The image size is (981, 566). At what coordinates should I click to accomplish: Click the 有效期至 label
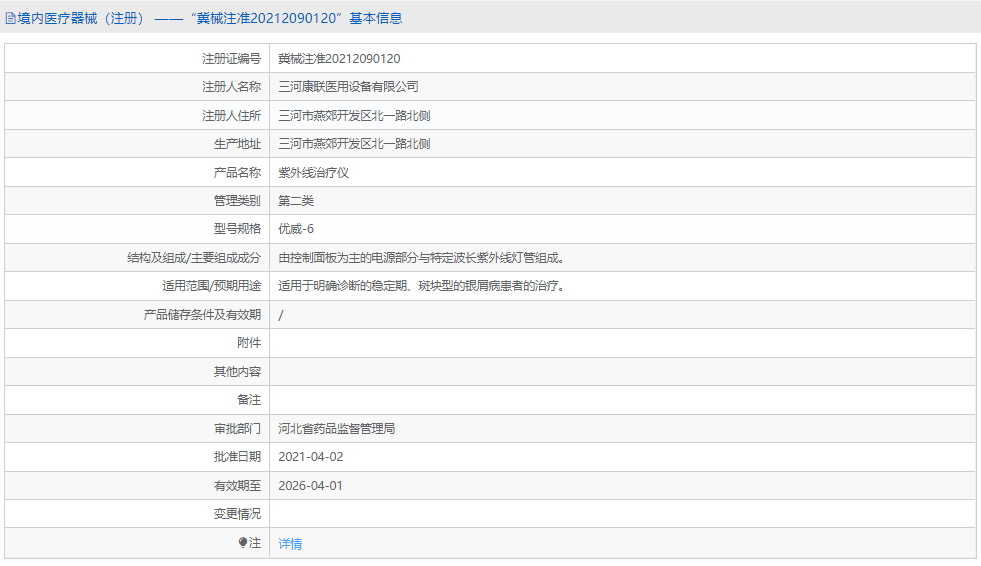coord(237,486)
